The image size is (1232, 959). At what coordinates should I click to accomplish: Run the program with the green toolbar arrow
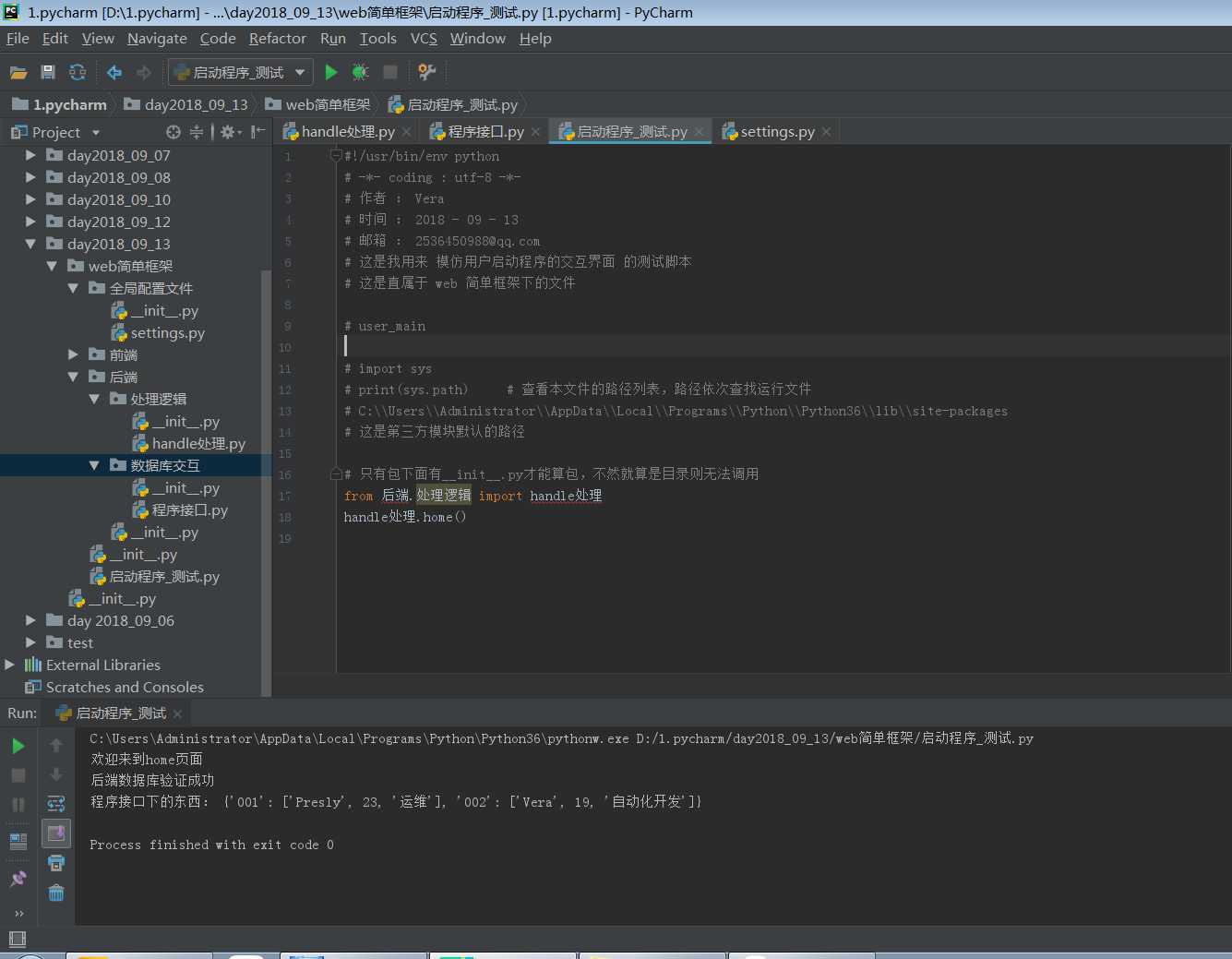click(331, 72)
